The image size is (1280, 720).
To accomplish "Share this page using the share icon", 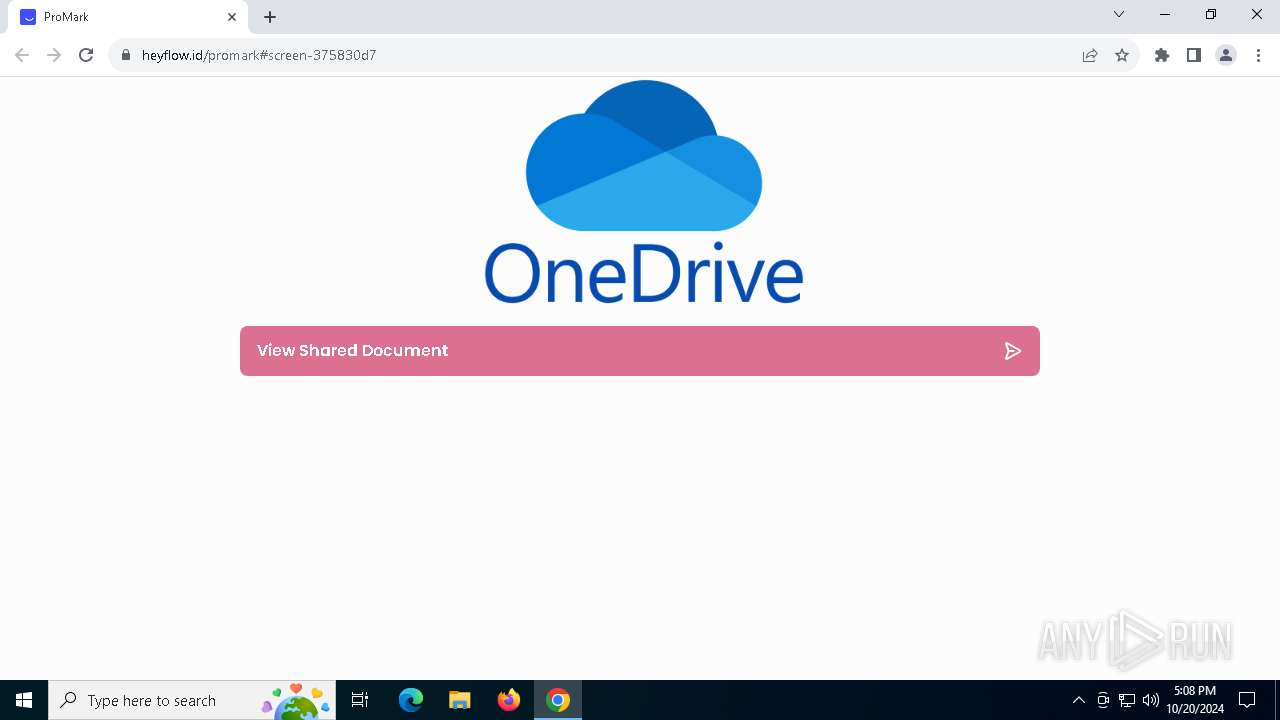I will [1090, 55].
